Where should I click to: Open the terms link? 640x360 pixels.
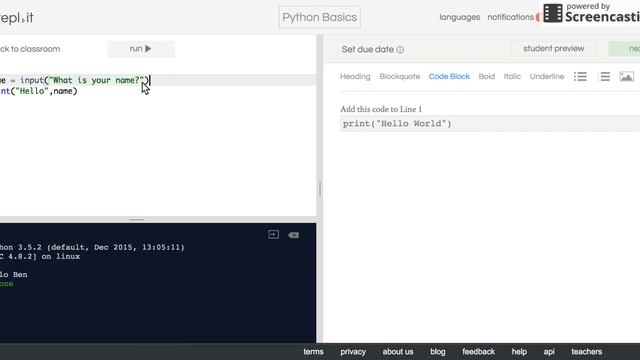click(313, 351)
